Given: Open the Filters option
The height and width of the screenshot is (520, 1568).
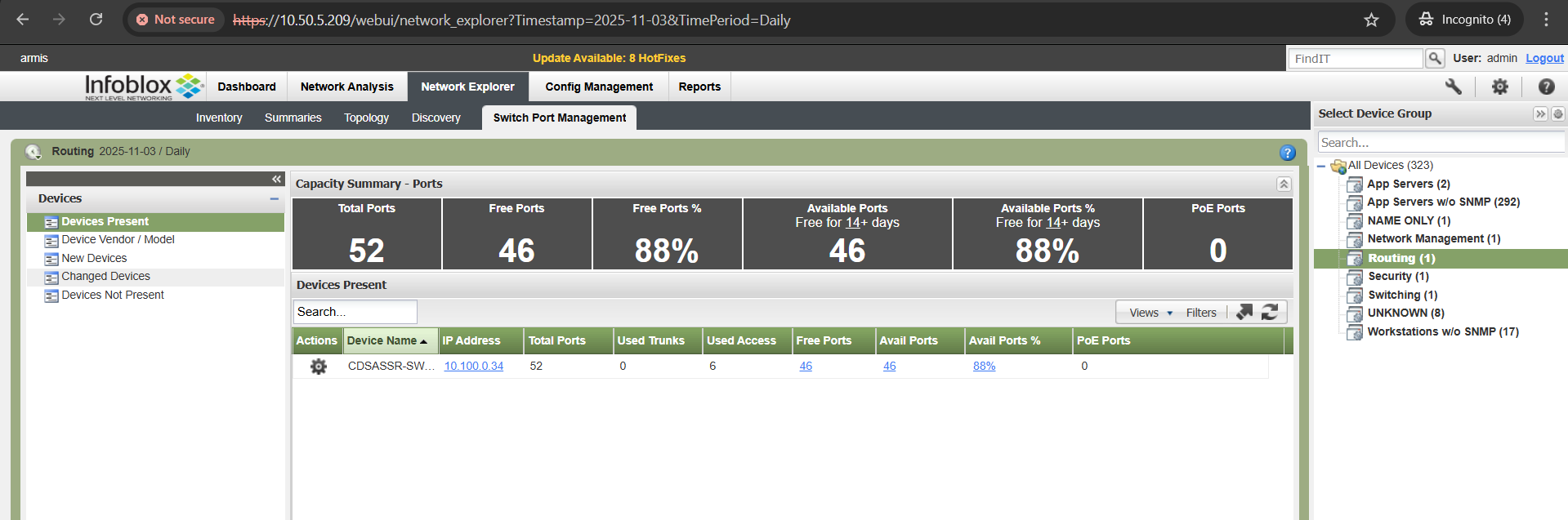Looking at the screenshot, I should click(x=1201, y=313).
